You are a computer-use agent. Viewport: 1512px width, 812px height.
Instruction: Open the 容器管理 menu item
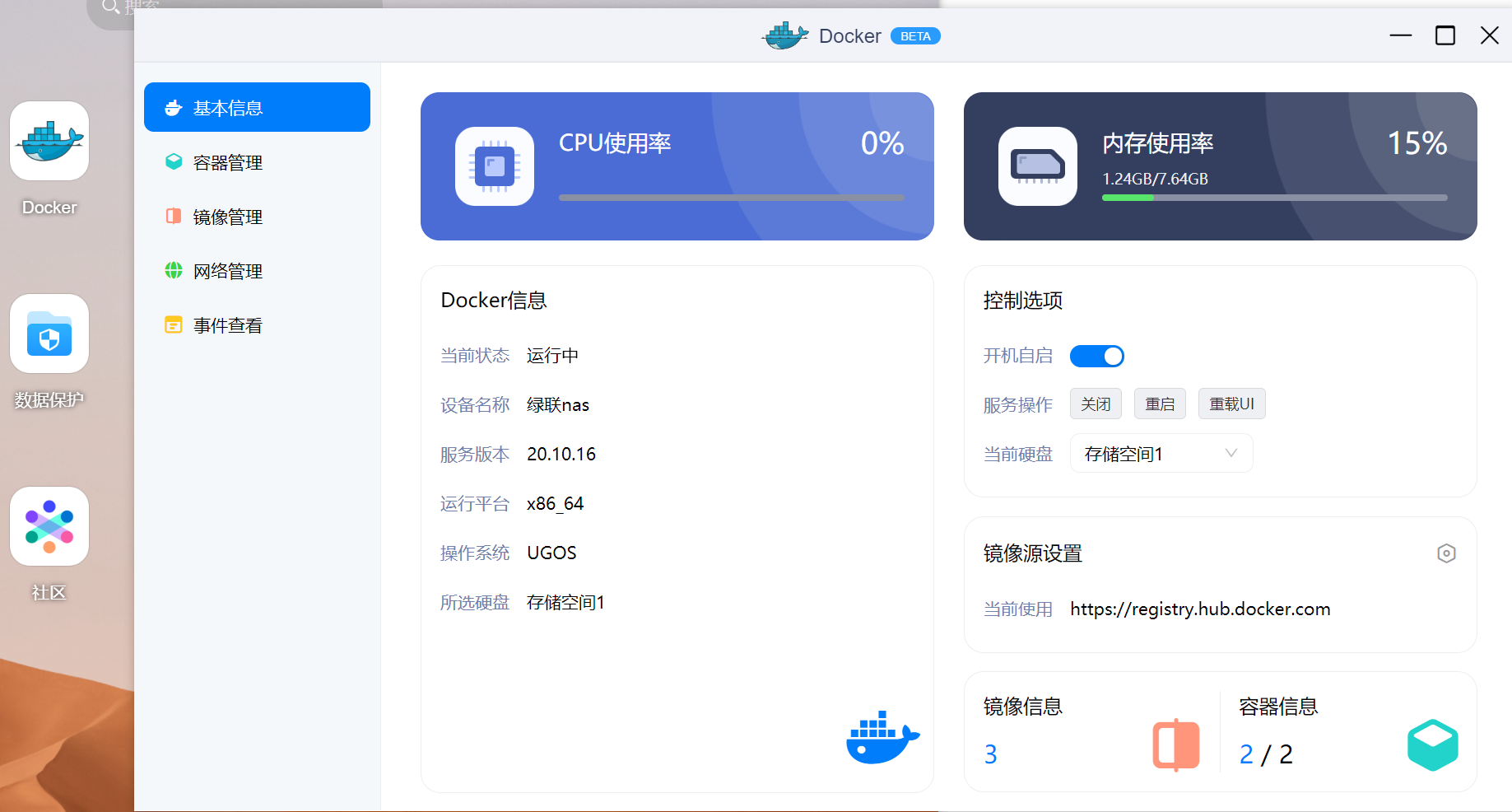[x=257, y=162]
